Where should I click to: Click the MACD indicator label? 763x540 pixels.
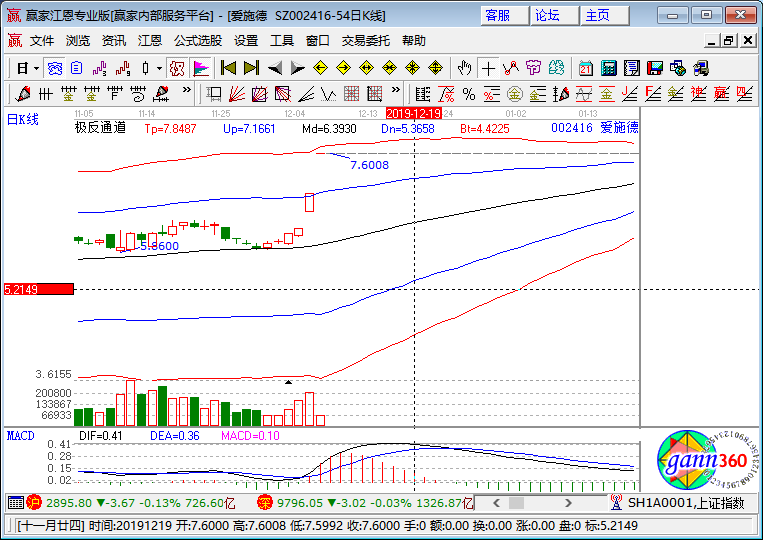pyautogui.click(x=20, y=436)
